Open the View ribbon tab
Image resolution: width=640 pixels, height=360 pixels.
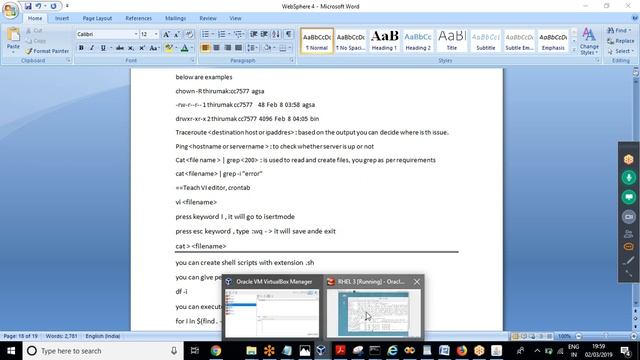click(235, 18)
